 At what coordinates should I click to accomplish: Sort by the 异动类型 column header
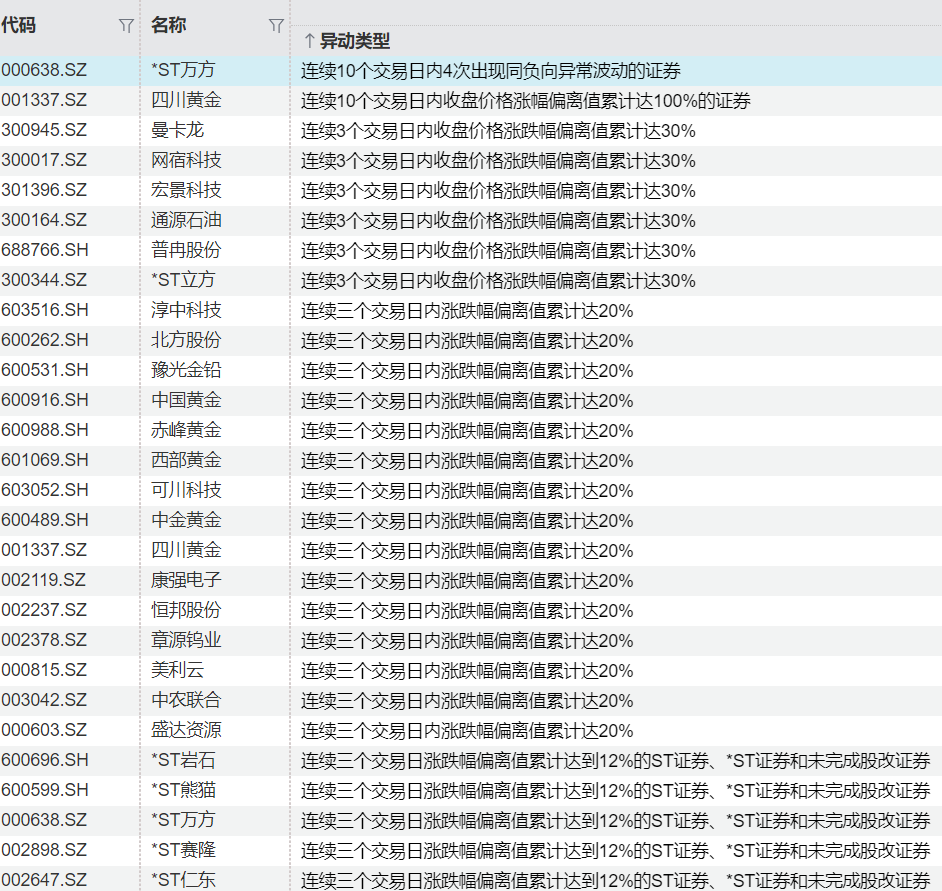pyautogui.click(x=355, y=41)
